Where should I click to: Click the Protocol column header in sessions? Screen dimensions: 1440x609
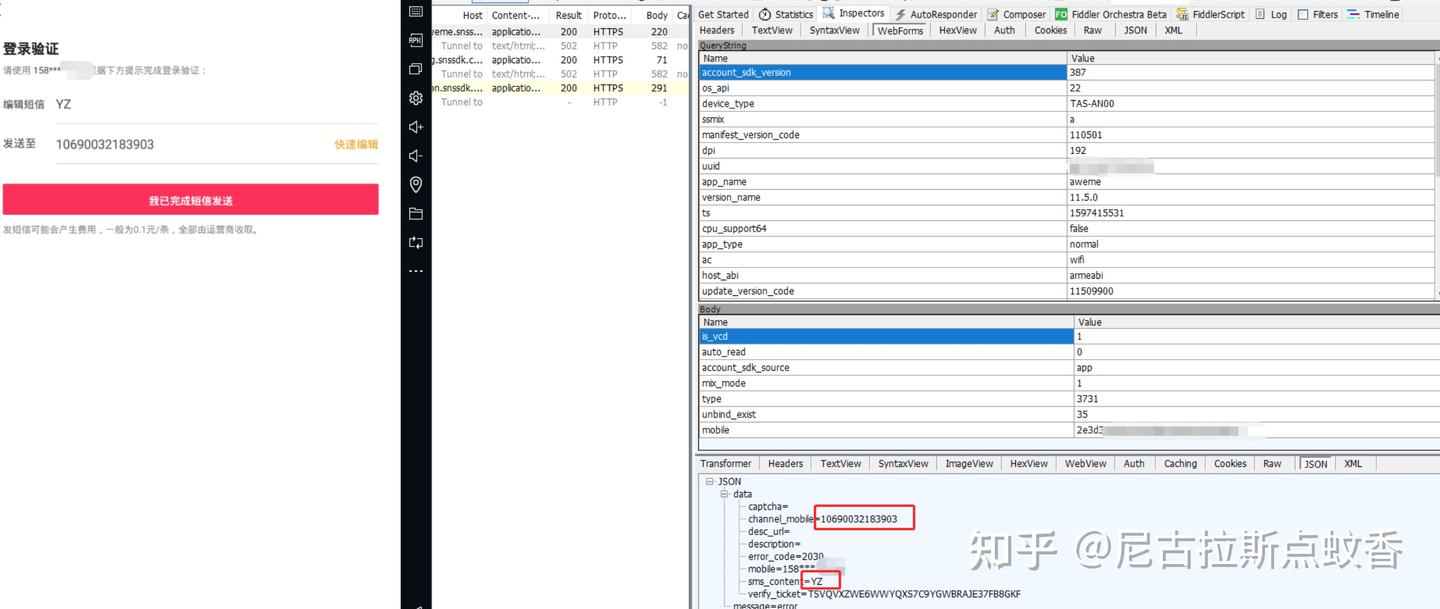pos(609,15)
